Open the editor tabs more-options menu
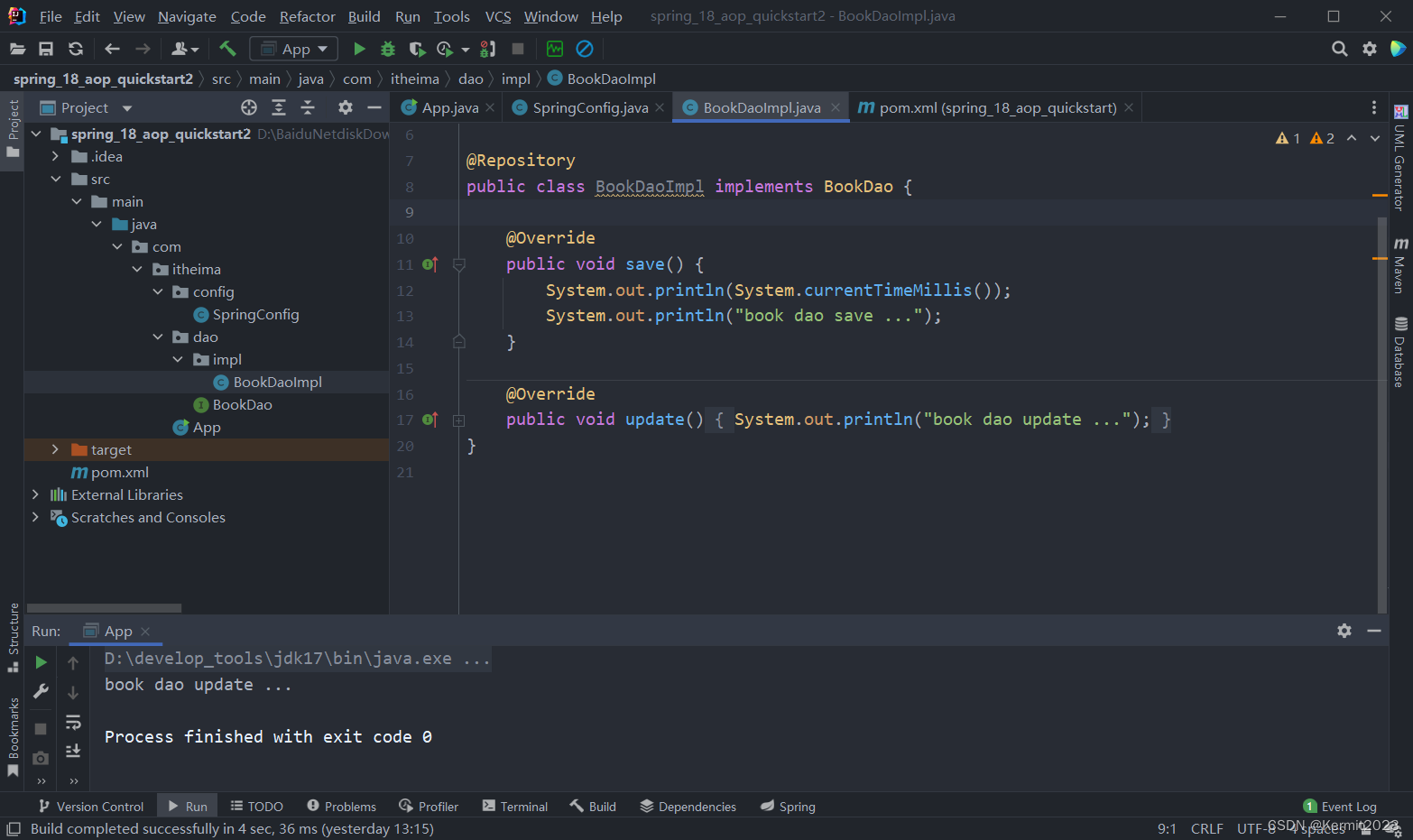Viewport: 1413px width, 840px height. (1374, 107)
